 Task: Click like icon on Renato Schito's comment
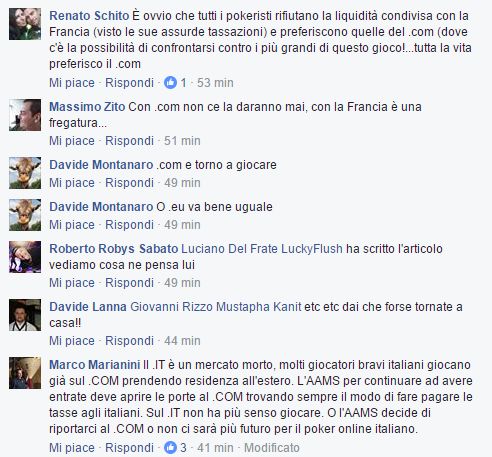170,82
